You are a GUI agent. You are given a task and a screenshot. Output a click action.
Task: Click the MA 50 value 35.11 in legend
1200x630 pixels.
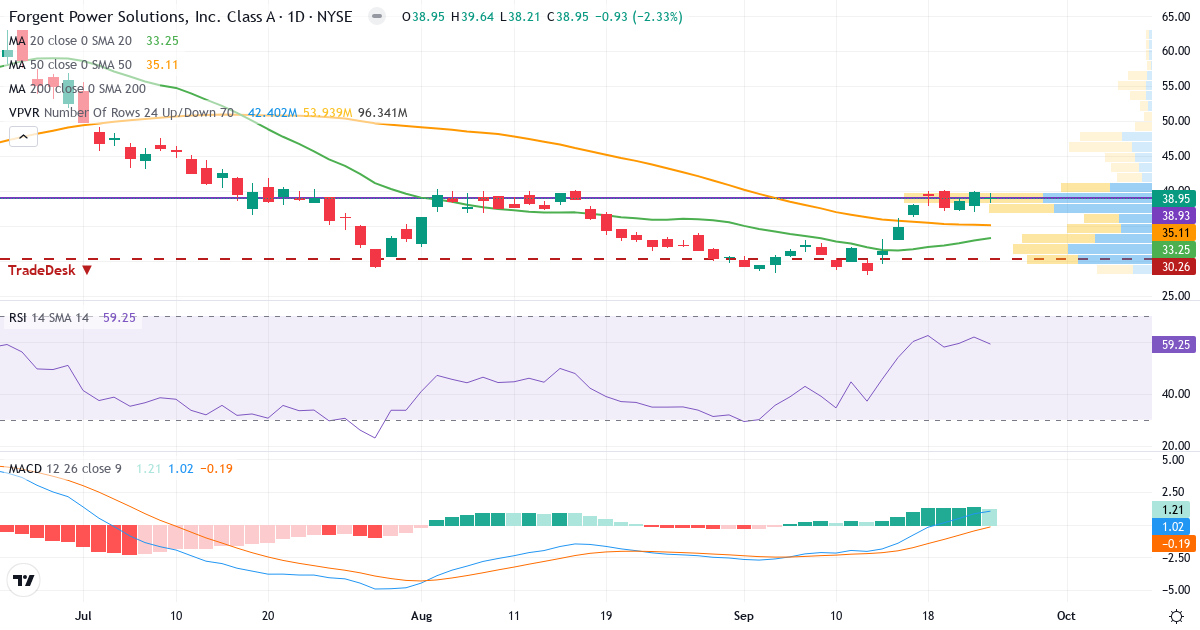point(162,65)
